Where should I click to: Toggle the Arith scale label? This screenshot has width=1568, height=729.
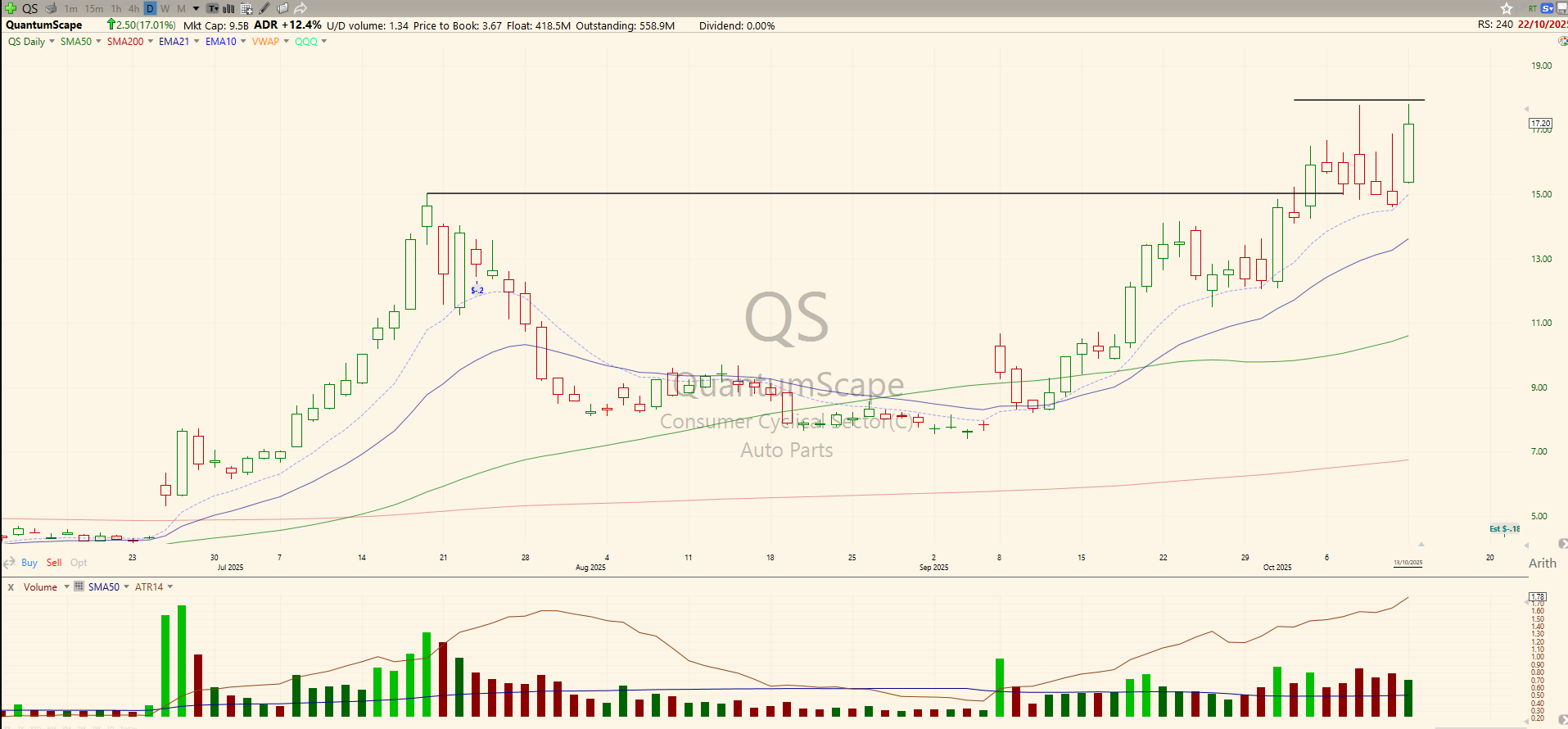pyautogui.click(x=1543, y=564)
